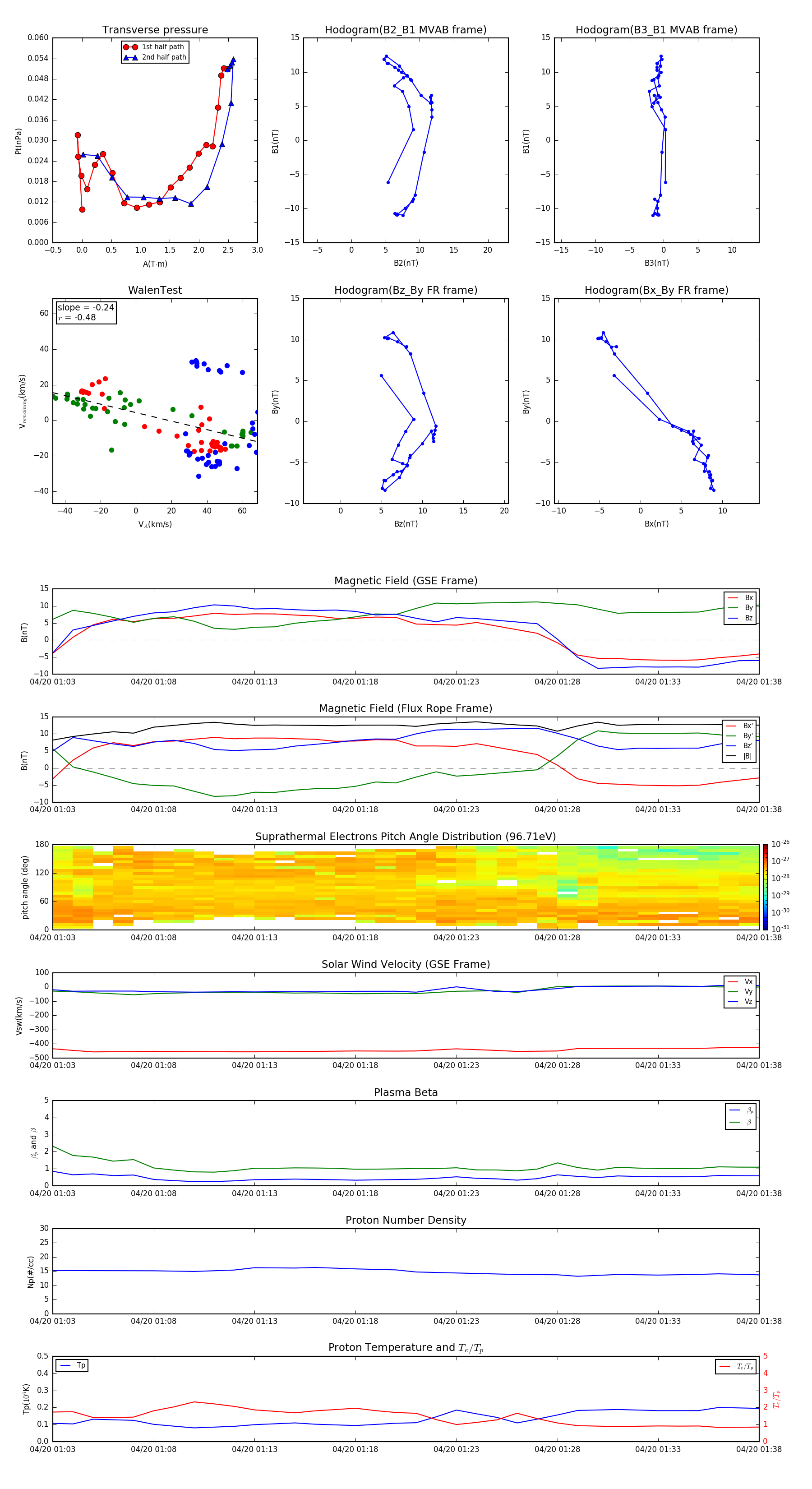This screenshot has height=1489, width=812.
Task: Click the 'Hodogram(B2_B1 MVAB frame)' title
Action: point(406,30)
